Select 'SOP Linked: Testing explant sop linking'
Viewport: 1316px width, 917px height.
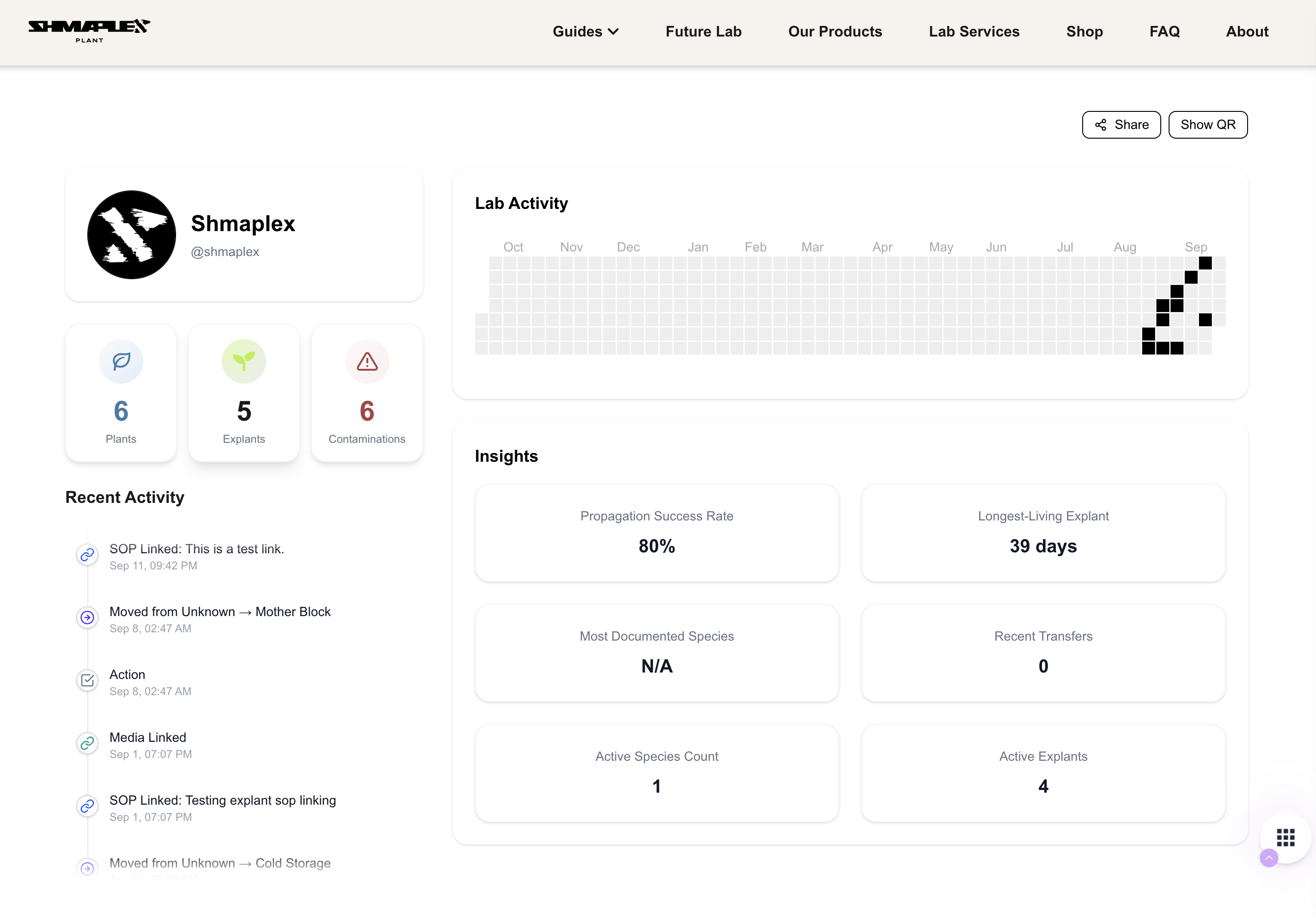coord(222,800)
